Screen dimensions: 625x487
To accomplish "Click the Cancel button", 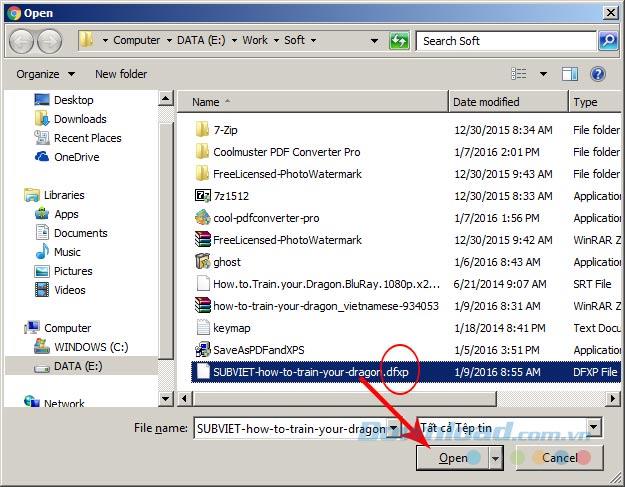I will coord(559,458).
